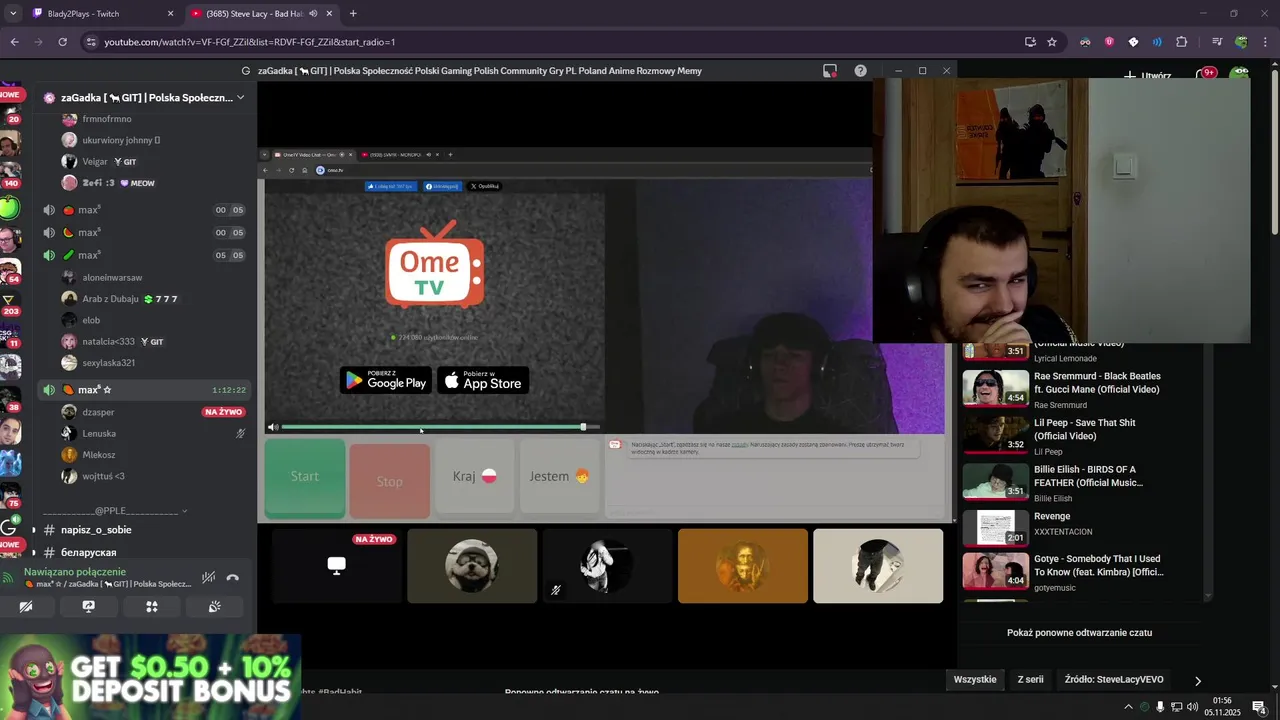Open Windows notification center icon
The height and width of the screenshot is (720, 1280).
1259,707
